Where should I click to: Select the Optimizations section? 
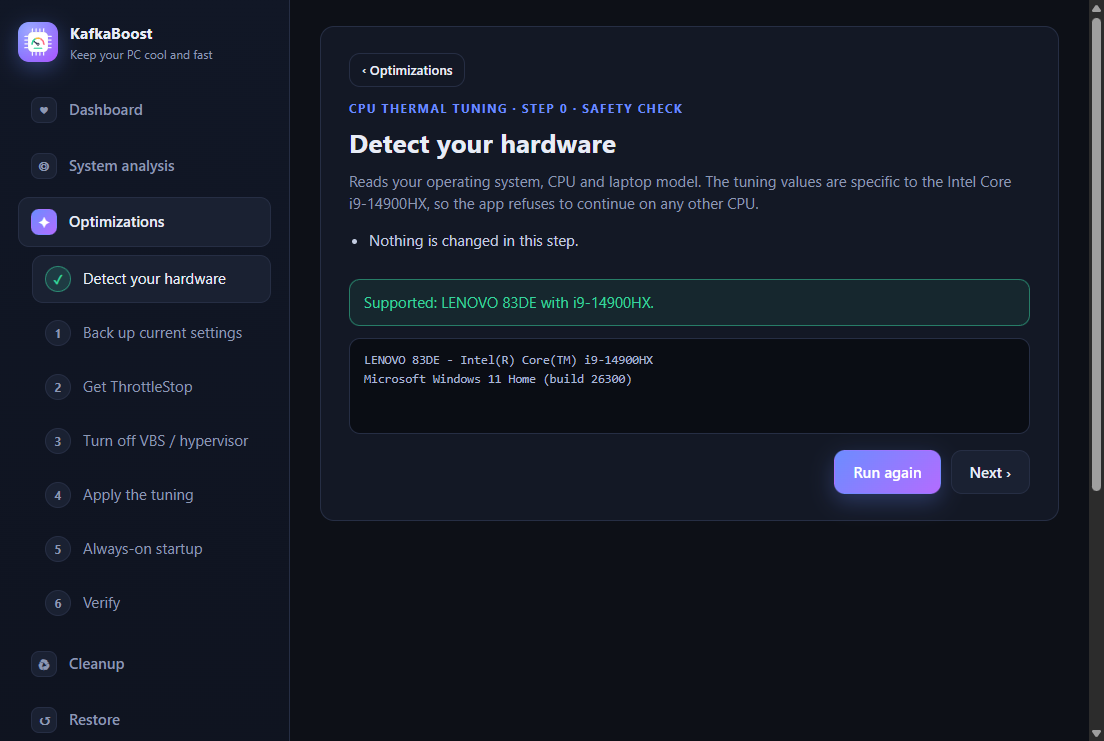[x=144, y=222]
